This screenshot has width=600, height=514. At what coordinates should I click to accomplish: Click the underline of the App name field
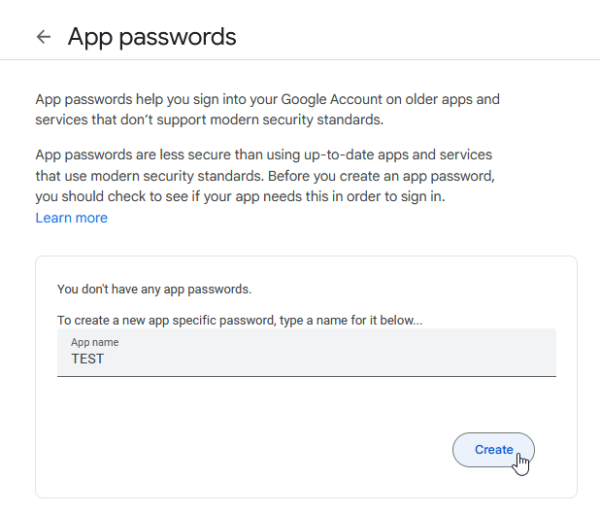click(x=306, y=375)
